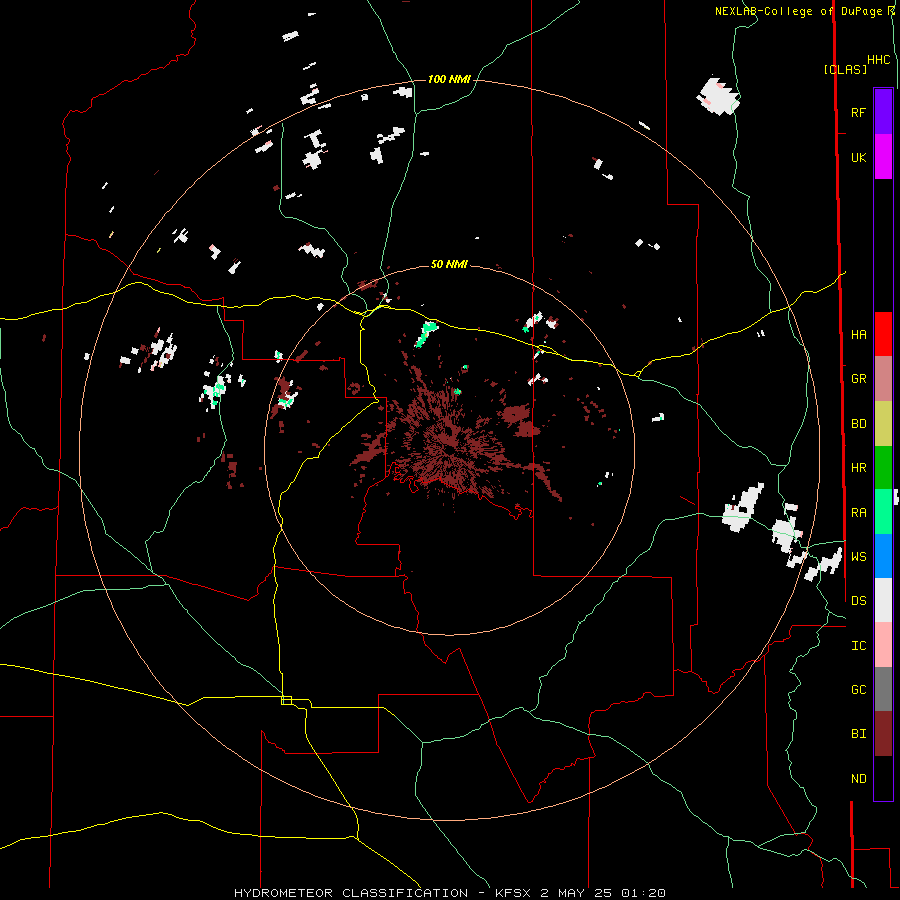Image resolution: width=900 pixels, height=900 pixels.
Task: Click the 01:20 timestamp
Action: point(643,893)
